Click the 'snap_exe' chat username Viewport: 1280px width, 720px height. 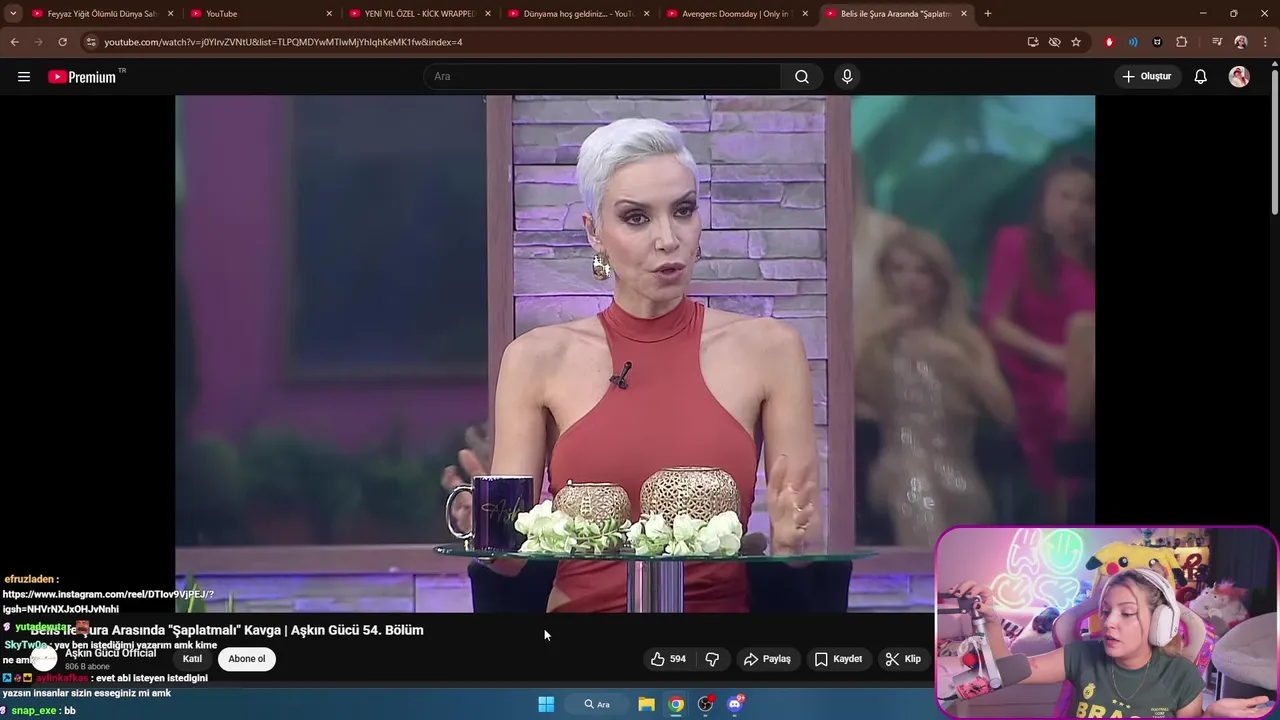coord(34,711)
